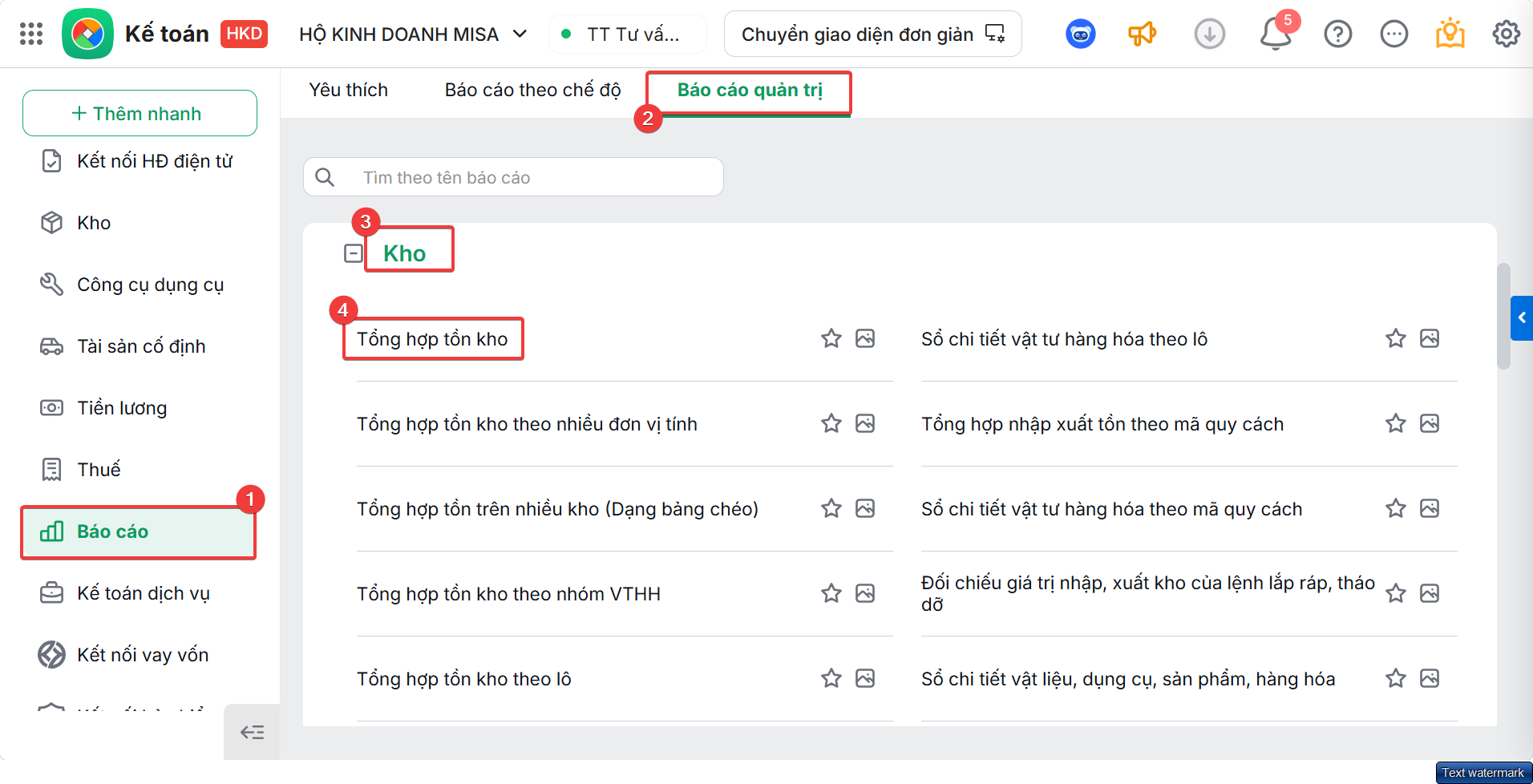Focus the Tìm theo tên báo cáo search field
The width and height of the screenshot is (1533, 784).
tap(513, 177)
